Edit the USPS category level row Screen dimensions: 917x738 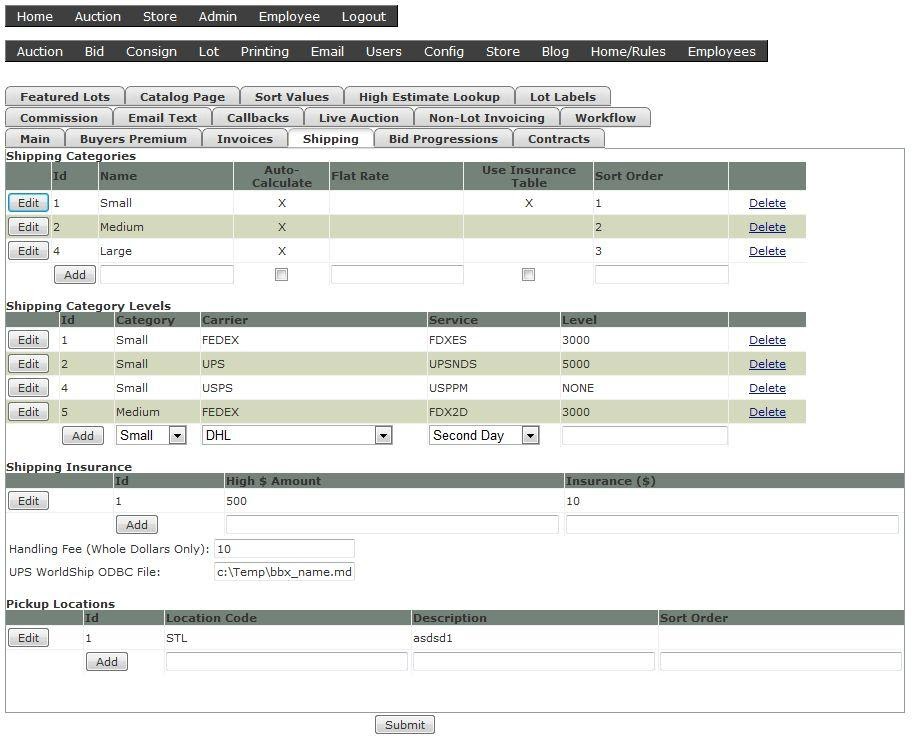click(28, 388)
